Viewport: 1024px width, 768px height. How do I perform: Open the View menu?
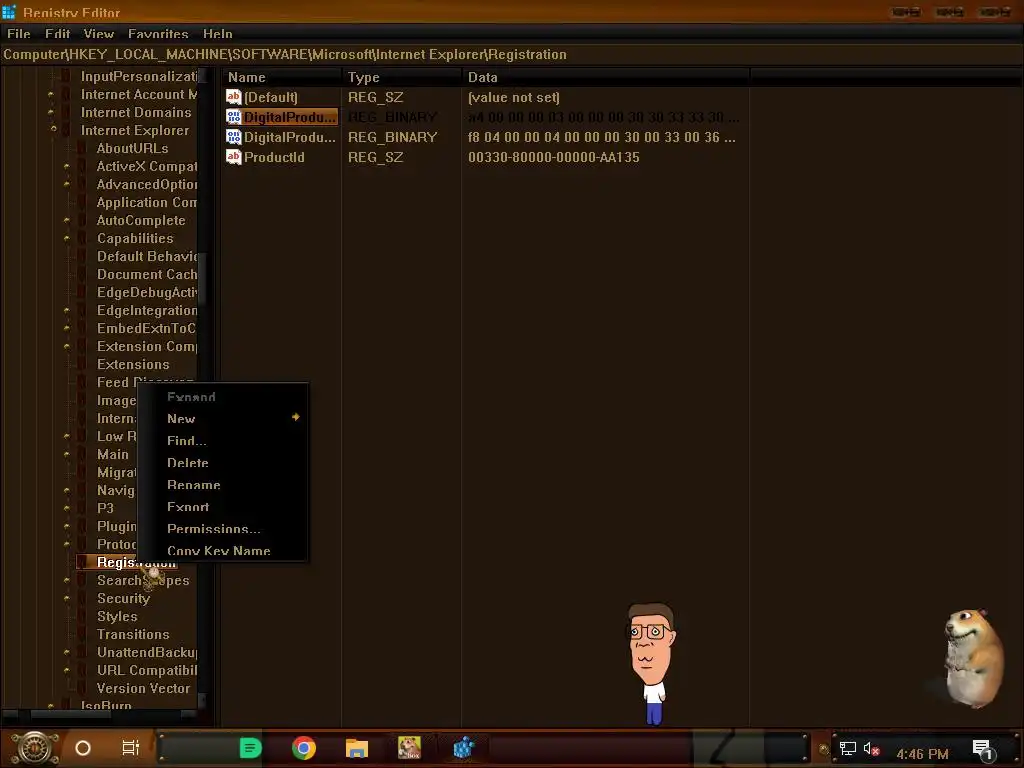pyautogui.click(x=99, y=34)
